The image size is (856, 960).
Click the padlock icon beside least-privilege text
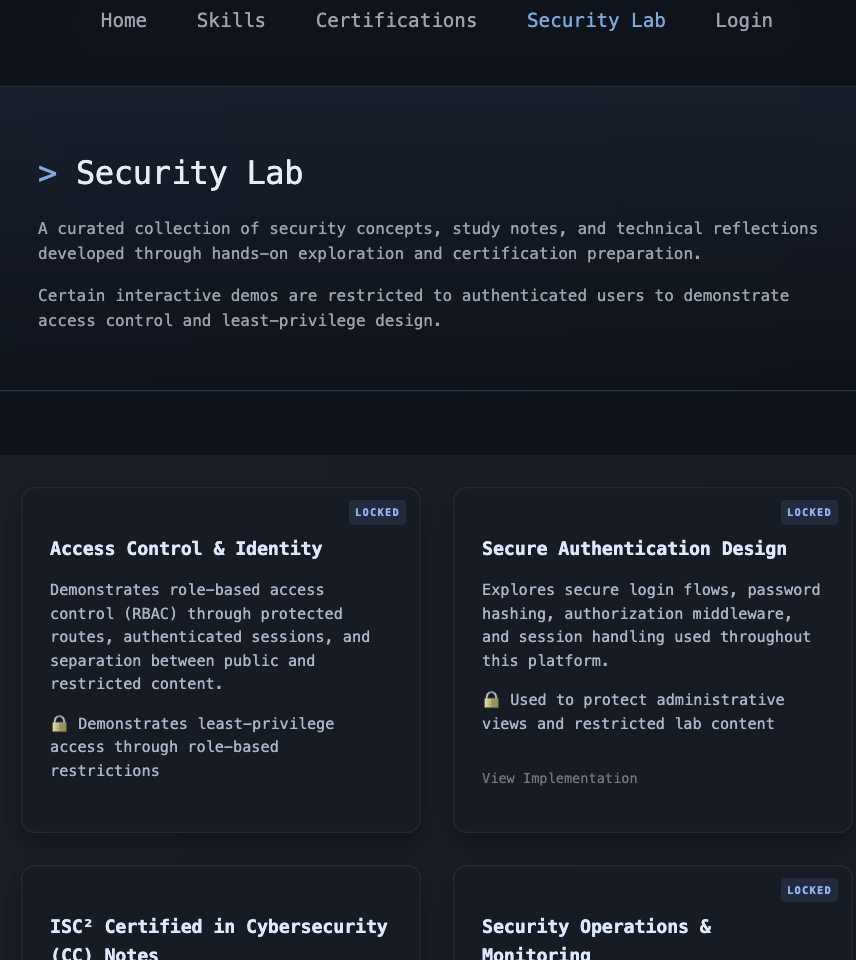(59, 723)
